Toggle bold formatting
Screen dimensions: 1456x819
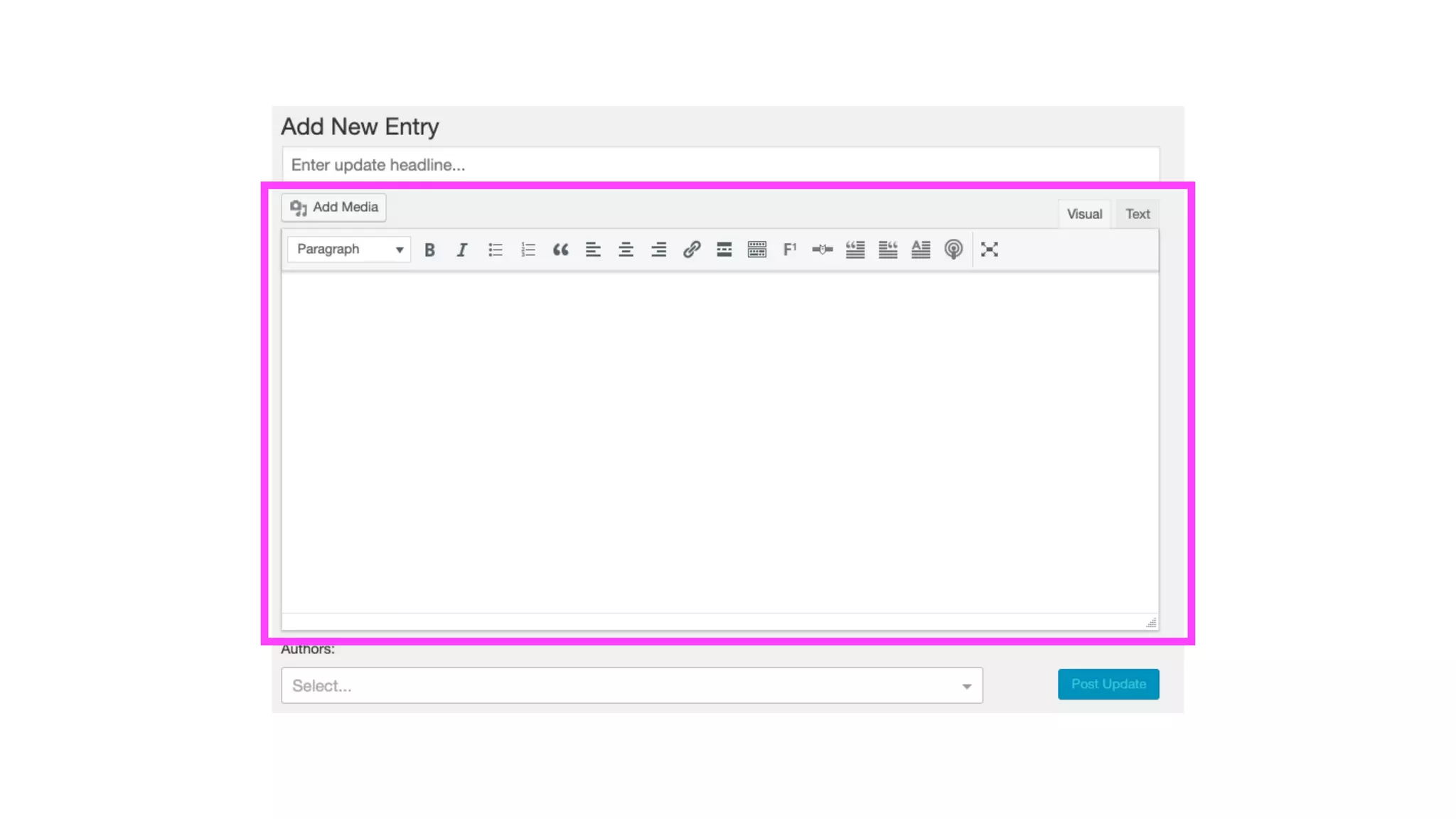[429, 250]
